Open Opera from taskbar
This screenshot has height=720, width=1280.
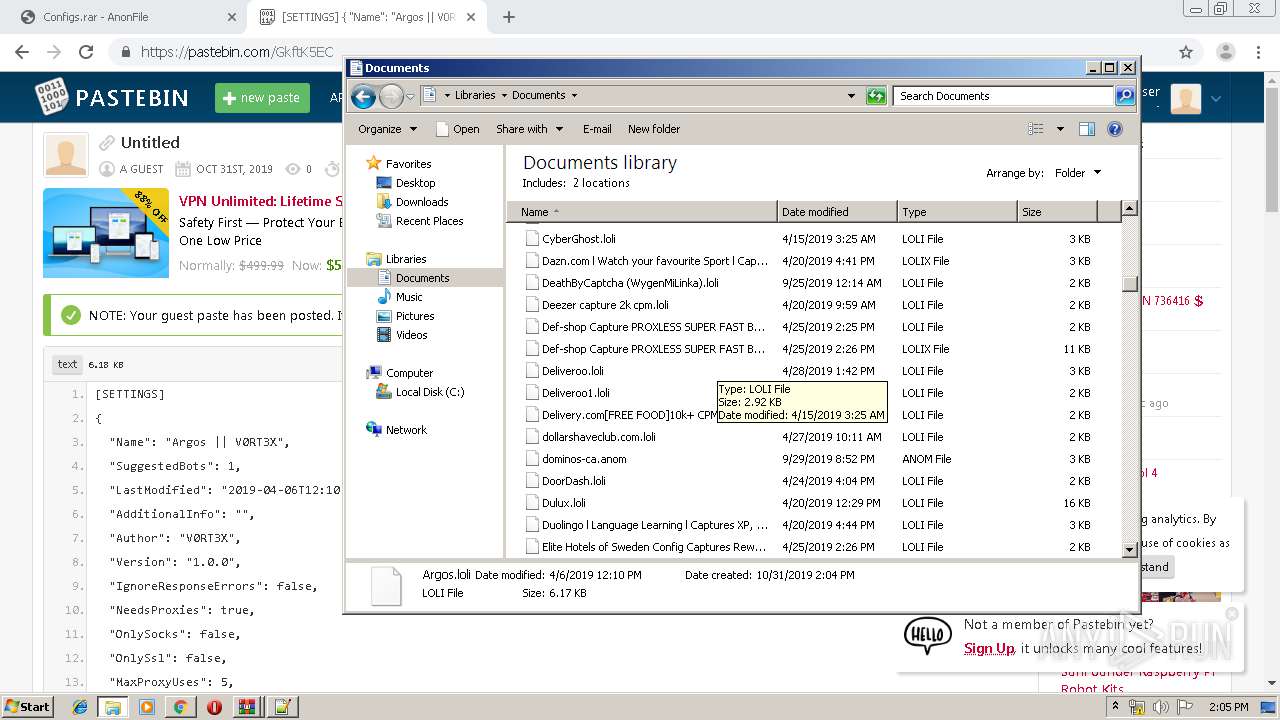(x=214, y=706)
